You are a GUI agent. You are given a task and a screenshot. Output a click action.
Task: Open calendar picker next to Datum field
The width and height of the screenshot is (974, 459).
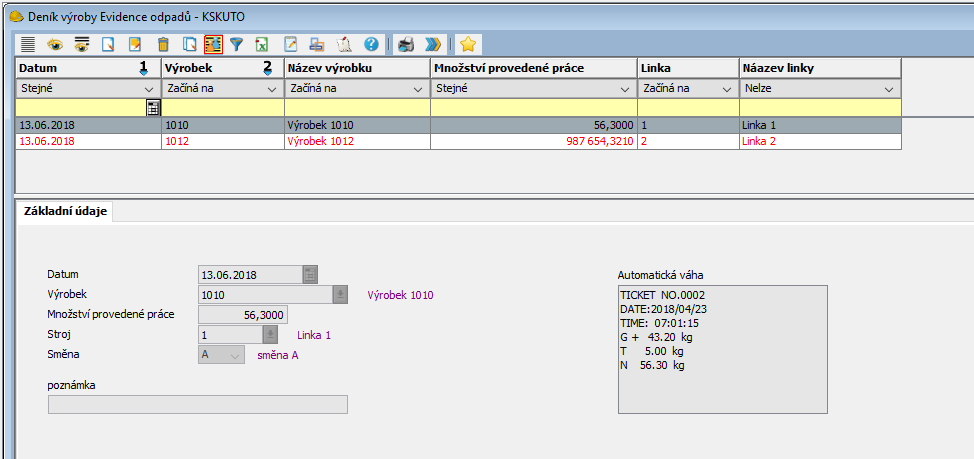(310, 274)
